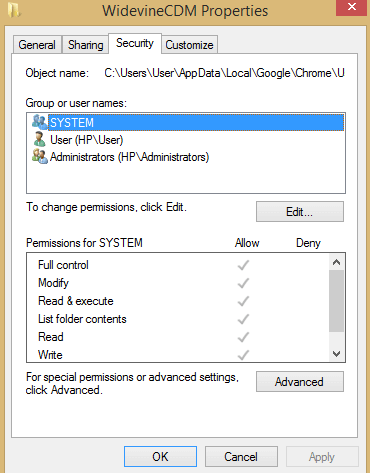Click the permissions list scrollbar thumb
Screen dimensions: 370x473
336,301
